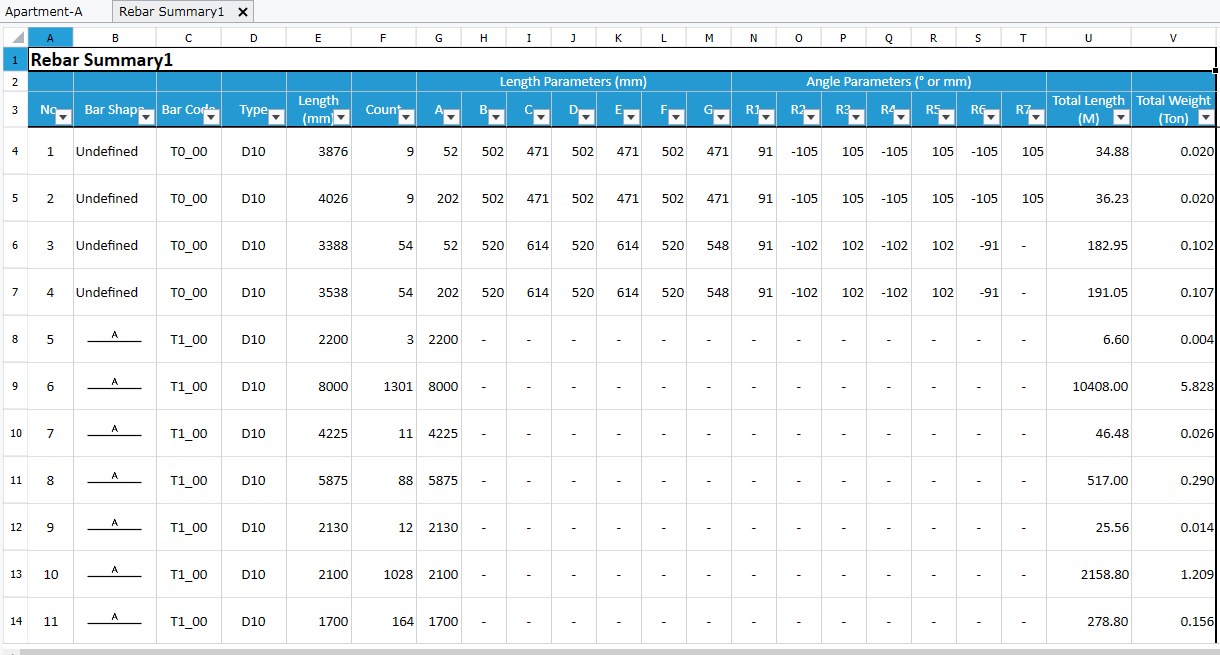Open the No column filter dropdown
1220x655 pixels.
[63, 117]
